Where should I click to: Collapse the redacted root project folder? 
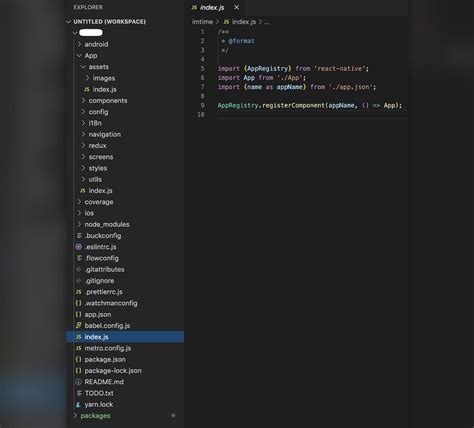(x=91, y=33)
